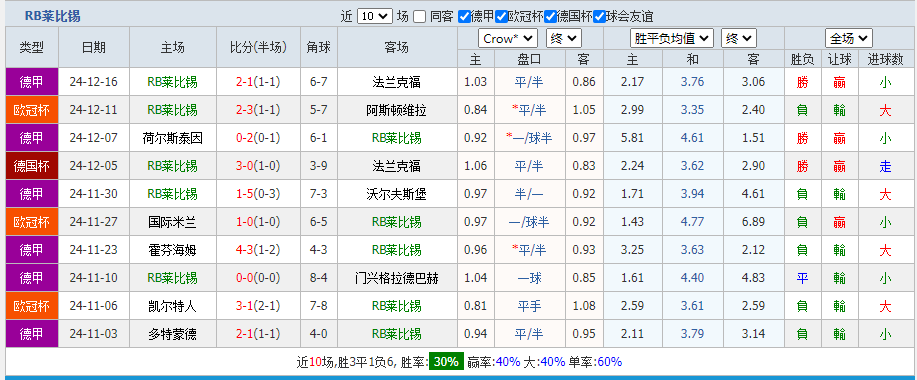This screenshot has height=380, width=917.
Task: Click the 类型 column header
Action: (x=32, y=47)
